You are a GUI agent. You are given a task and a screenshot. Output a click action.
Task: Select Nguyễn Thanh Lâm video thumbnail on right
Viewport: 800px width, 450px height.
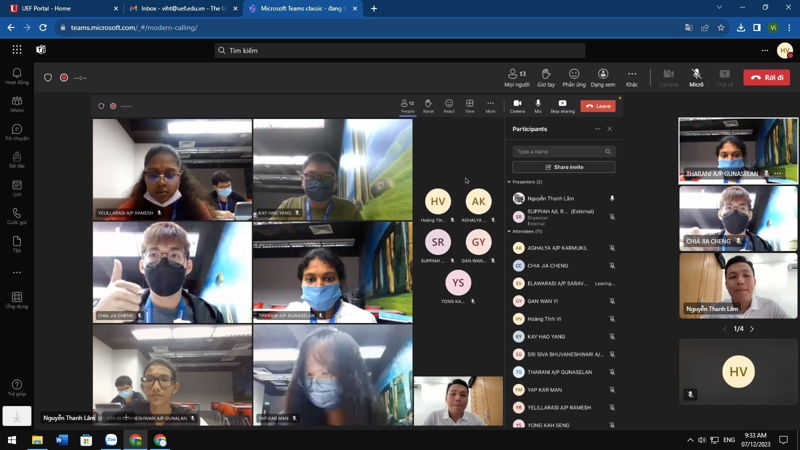[738, 286]
